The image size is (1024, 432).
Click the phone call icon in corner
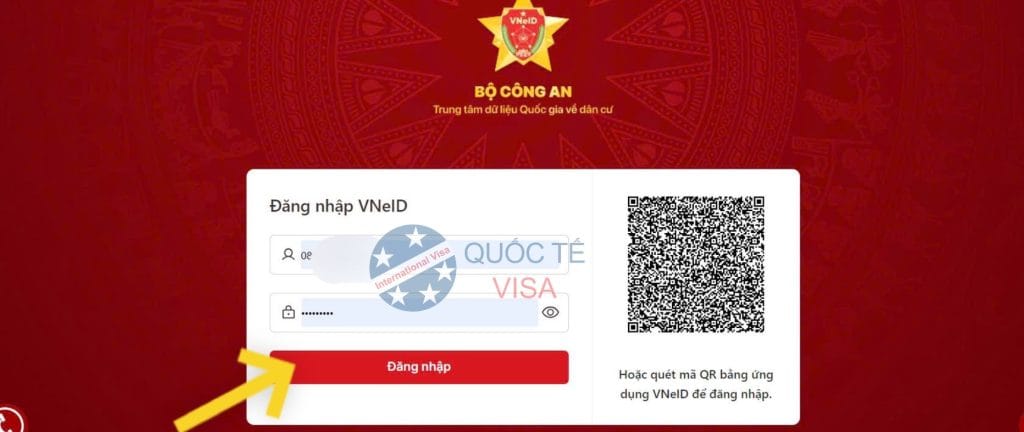click(8, 420)
